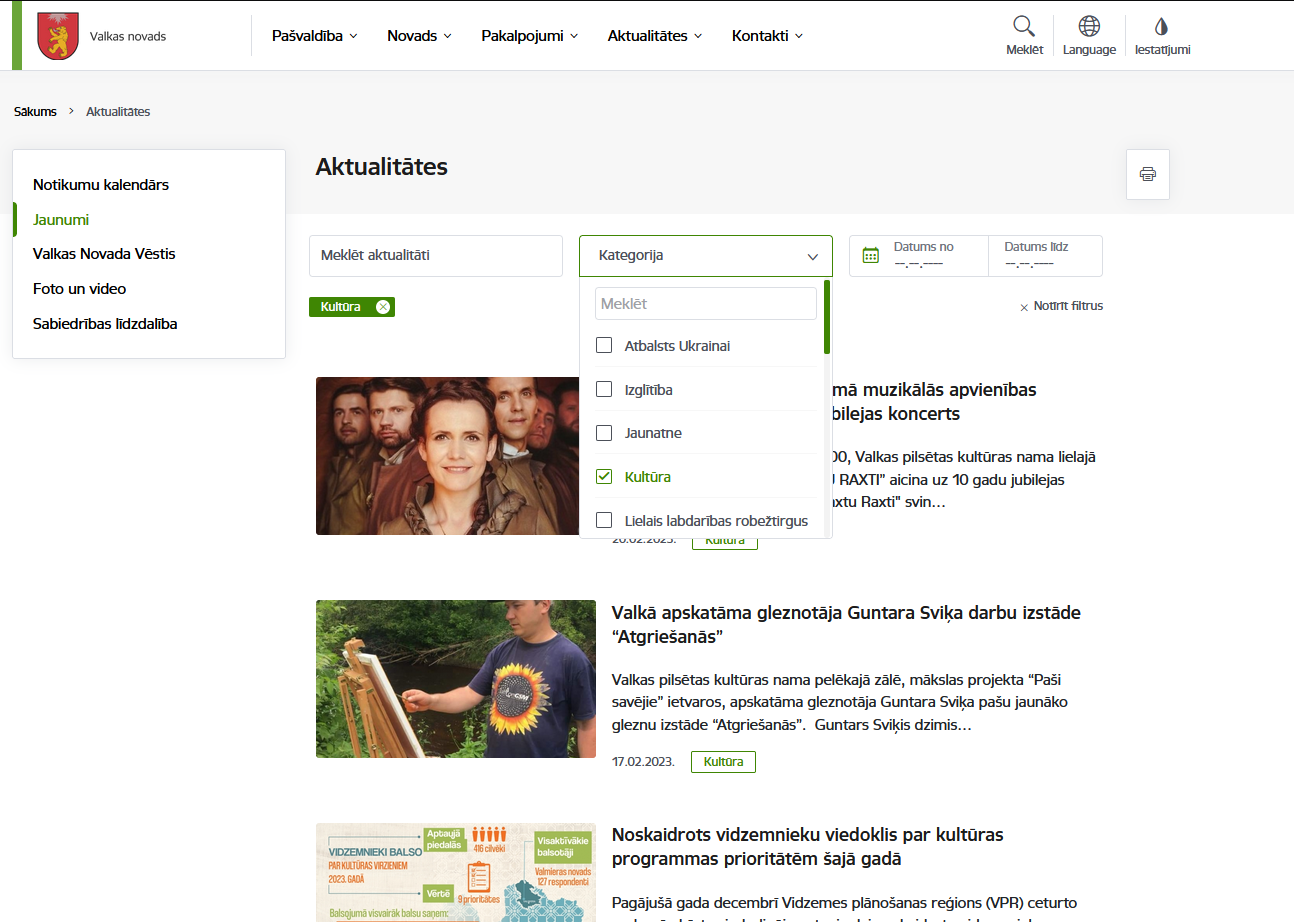
Task: Open the Guntara Sviķa exhibition article title
Action: 846,624
